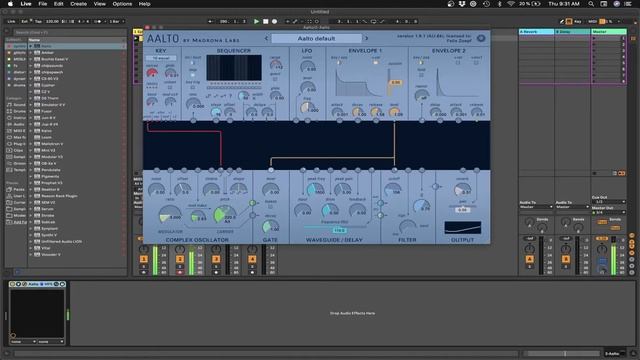This screenshot has width=640, height=360.
Task: Open the File menu
Action: 42,4
